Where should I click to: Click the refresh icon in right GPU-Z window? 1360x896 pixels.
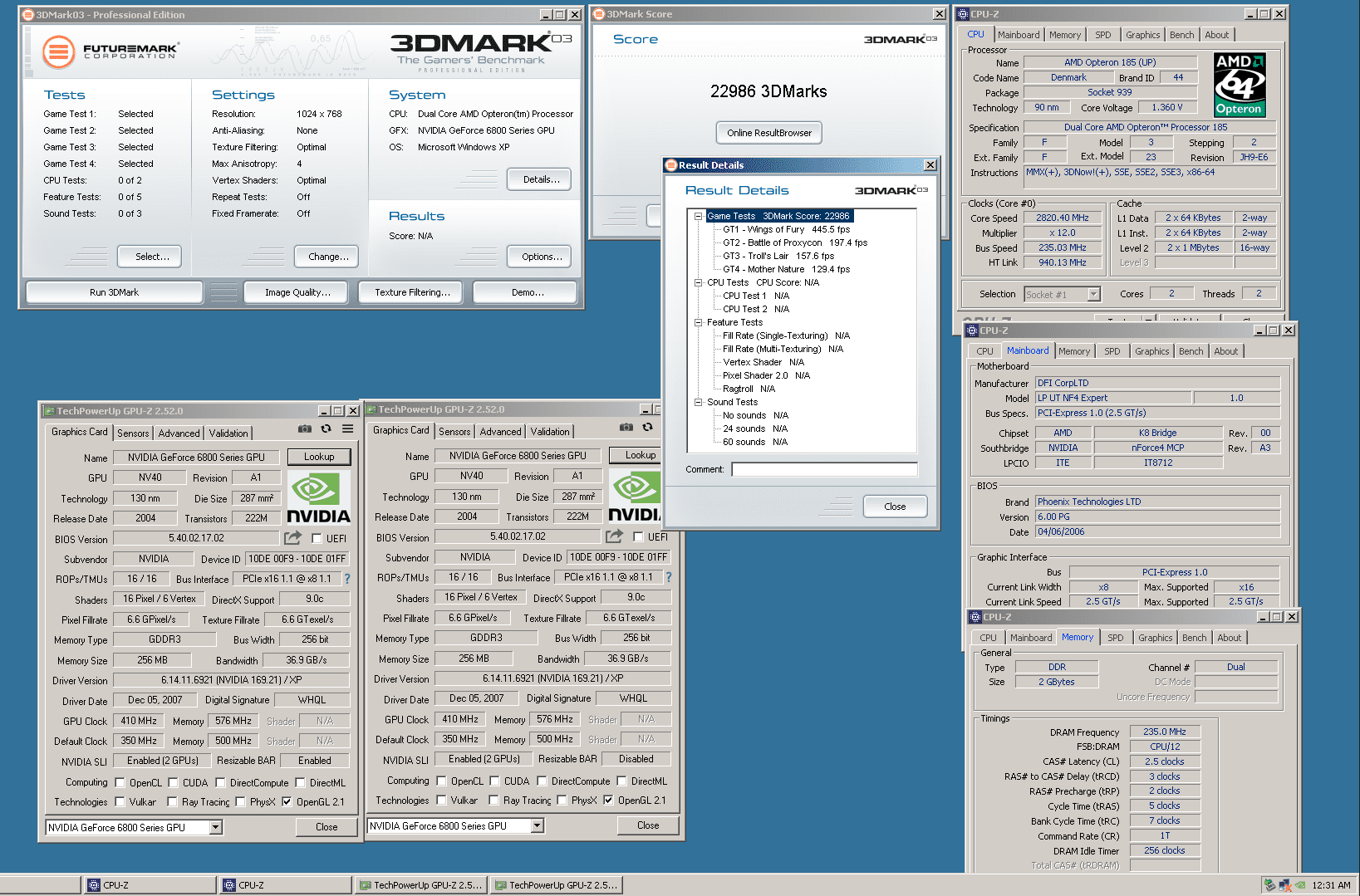(648, 428)
